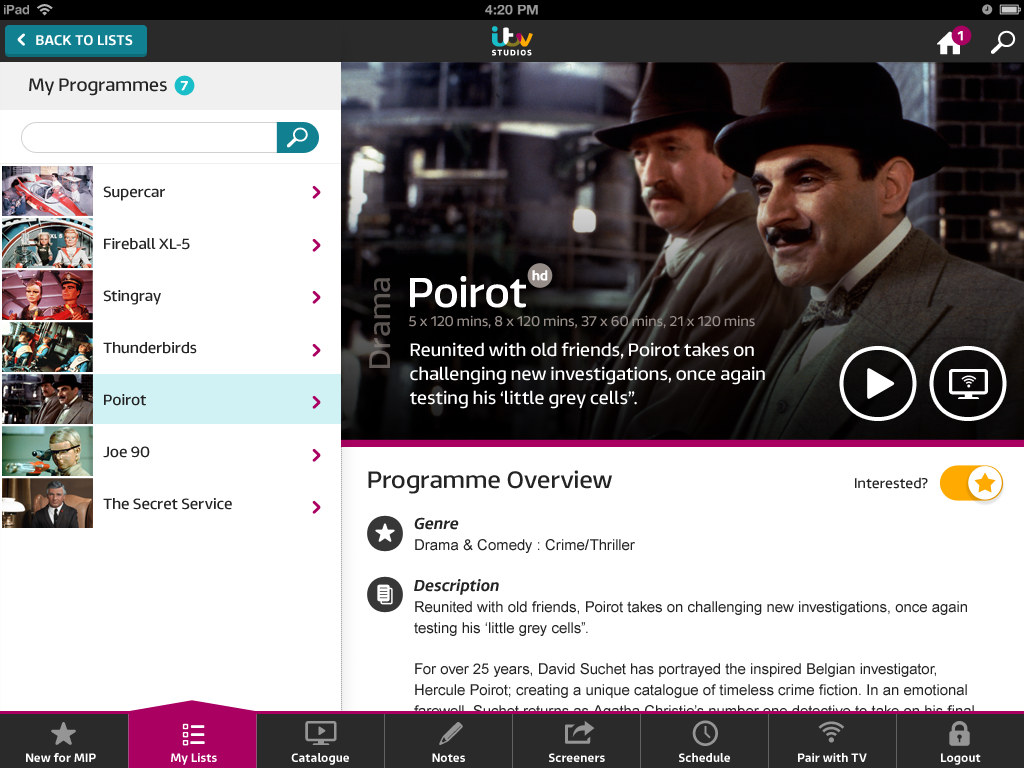Open the home icon with notification badge

pyautogui.click(x=949, y=43)
